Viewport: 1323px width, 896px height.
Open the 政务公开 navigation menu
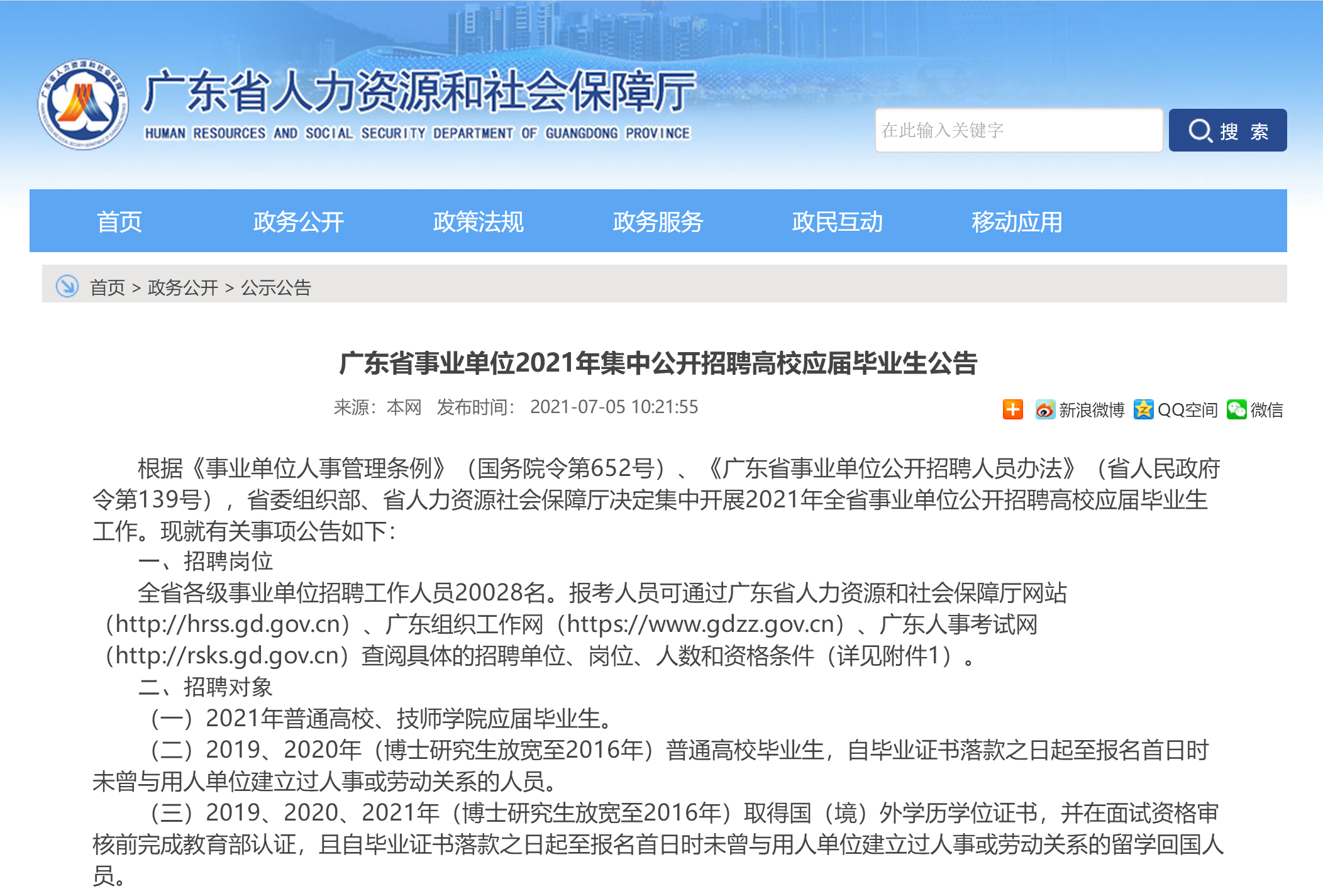pyautogui.click(x=298, y=222)
